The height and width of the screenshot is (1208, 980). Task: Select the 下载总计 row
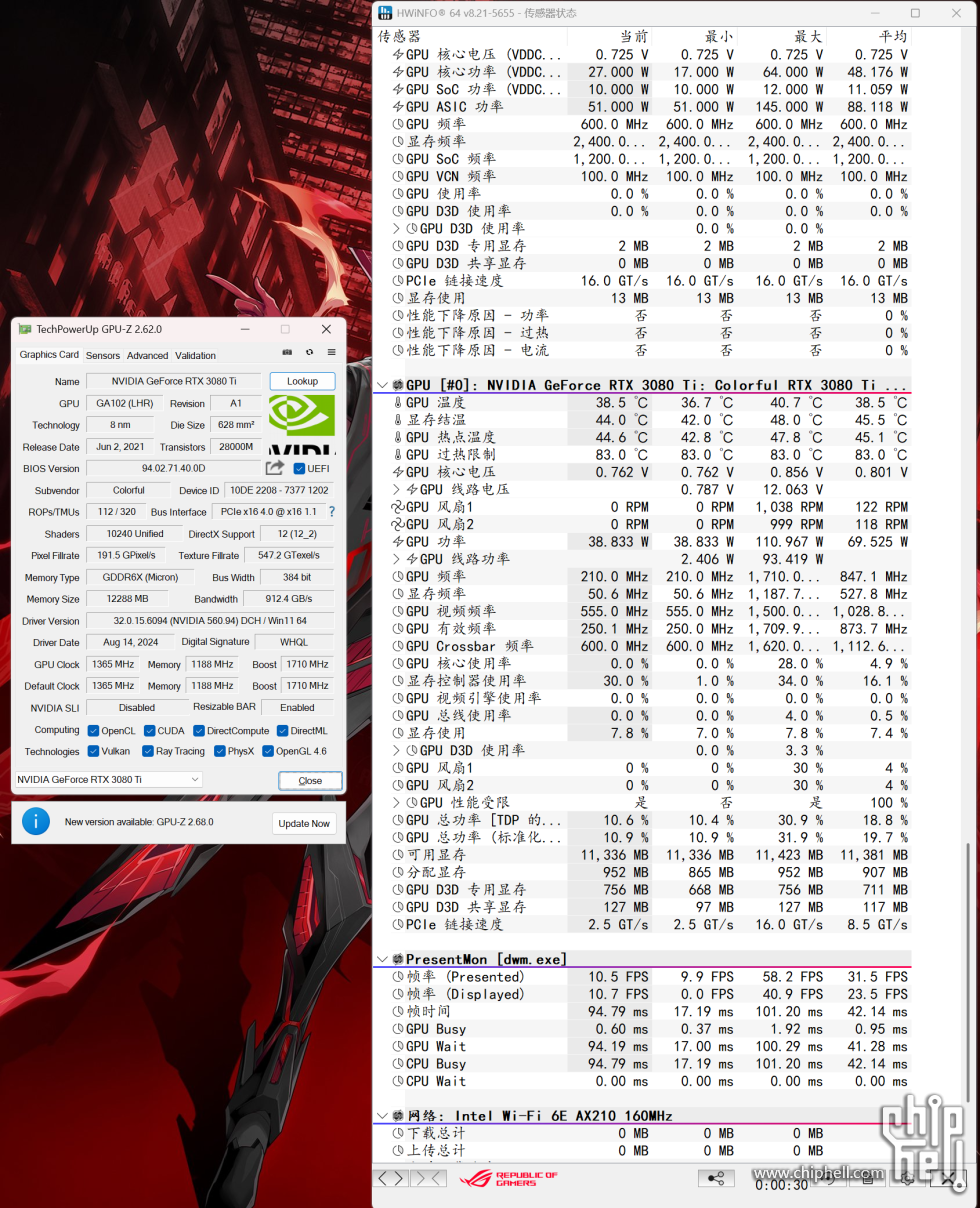642,1133
